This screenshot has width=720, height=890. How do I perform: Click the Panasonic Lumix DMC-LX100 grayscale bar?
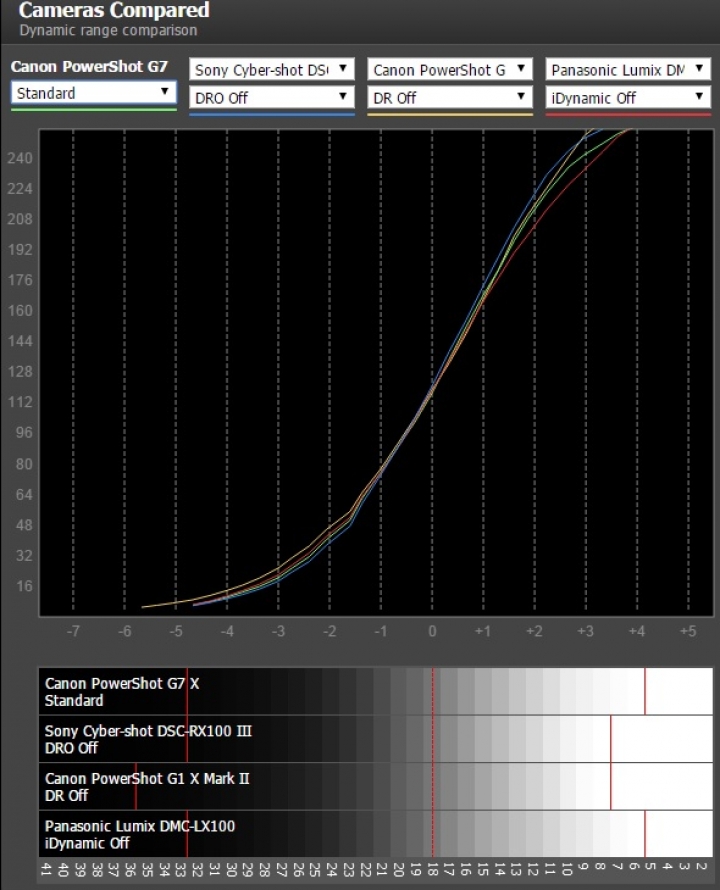pos(375,834)
